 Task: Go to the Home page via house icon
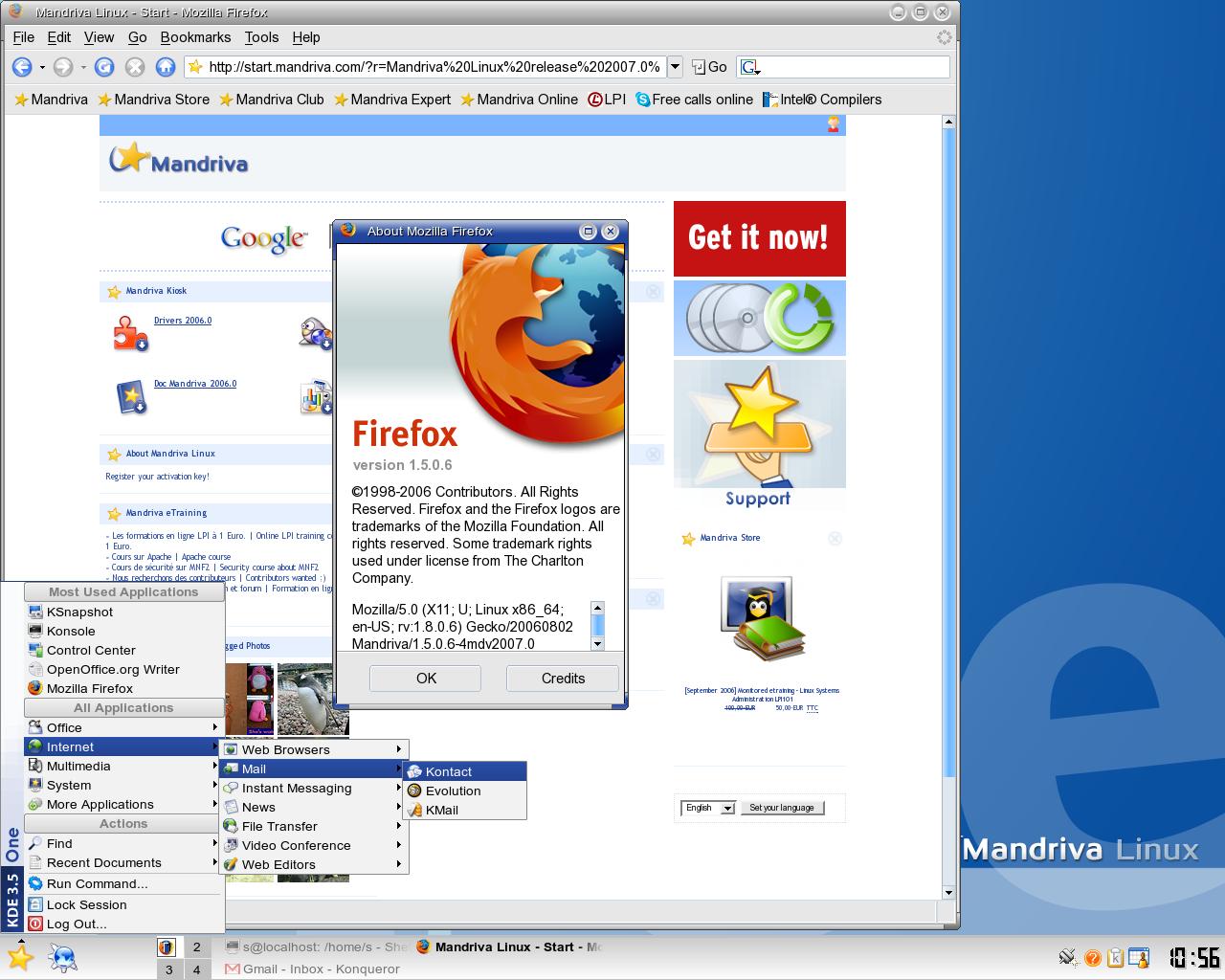point(166,67)
